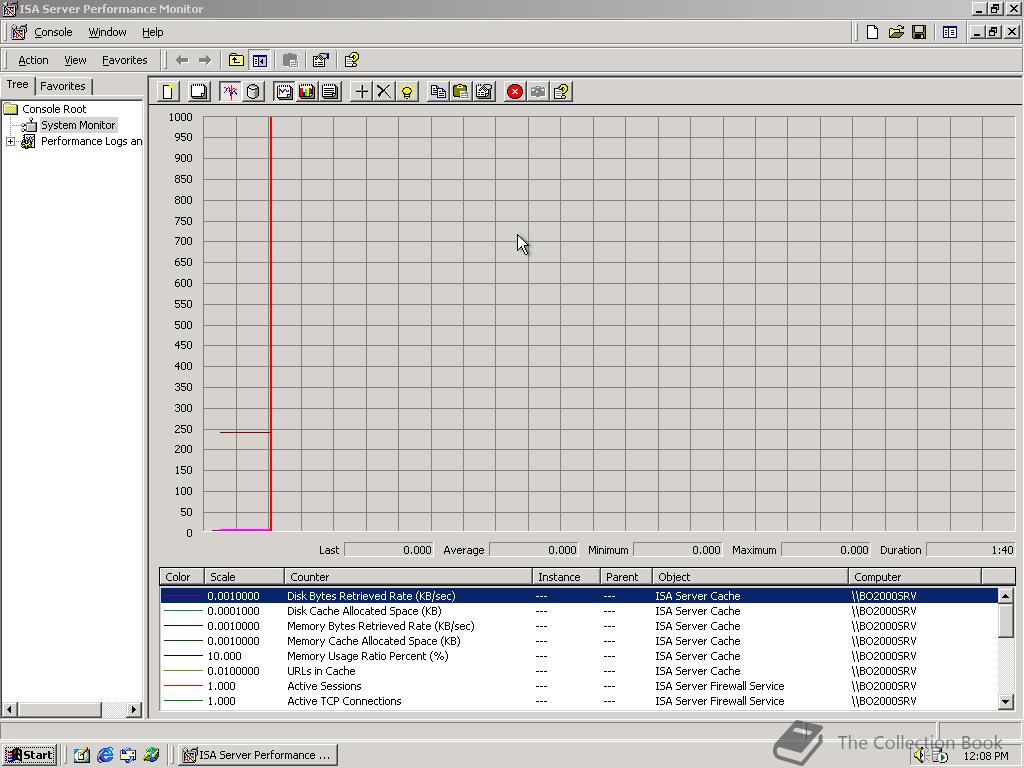Screen dimensions: 1024x768
Task: Open the Console menu
Action: coord(53,32)
